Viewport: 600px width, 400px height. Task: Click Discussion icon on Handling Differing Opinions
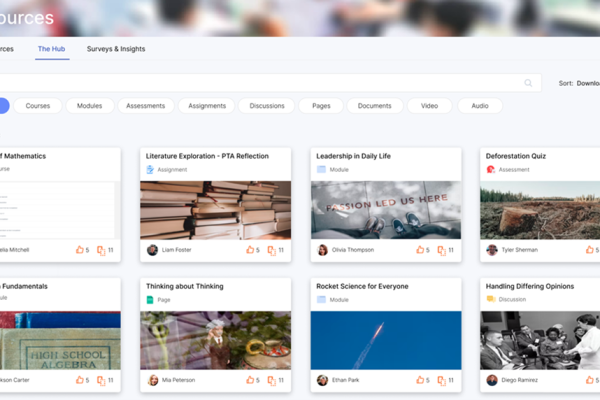pos(491,299)
